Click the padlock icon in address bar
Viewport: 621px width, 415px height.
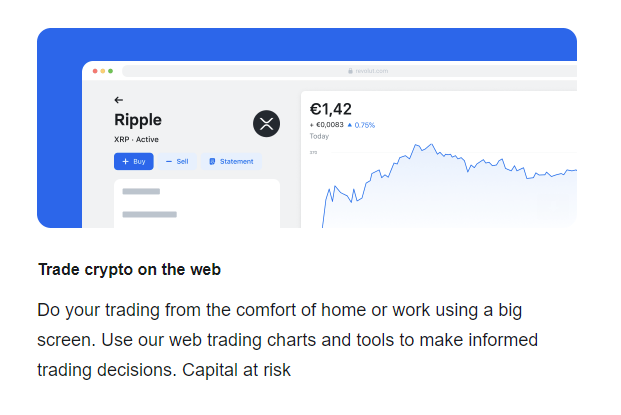pyautogui.click(x=350, y=71)
